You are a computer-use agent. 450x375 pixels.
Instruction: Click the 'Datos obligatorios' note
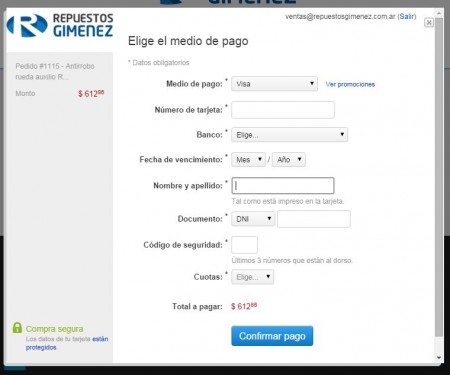pyautogui.click(x=159, y=63)
